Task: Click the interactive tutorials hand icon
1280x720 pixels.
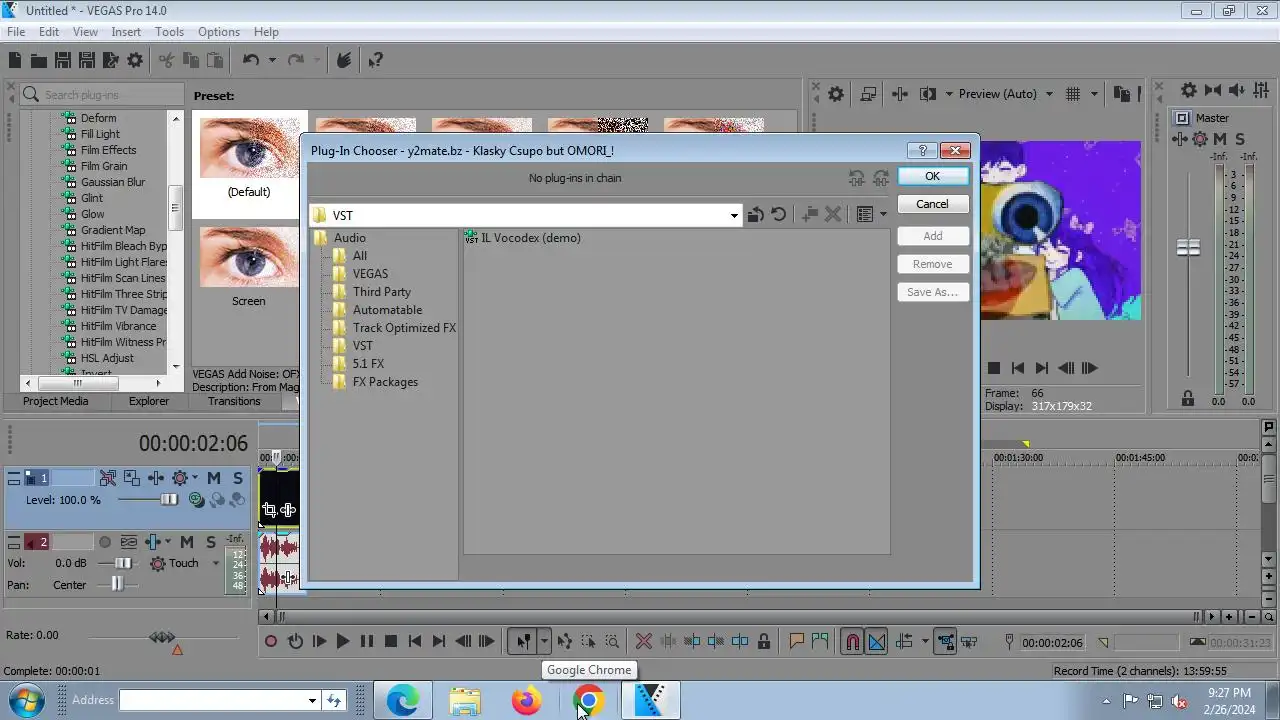Action: pyautogui.click(x=343, y=60)
